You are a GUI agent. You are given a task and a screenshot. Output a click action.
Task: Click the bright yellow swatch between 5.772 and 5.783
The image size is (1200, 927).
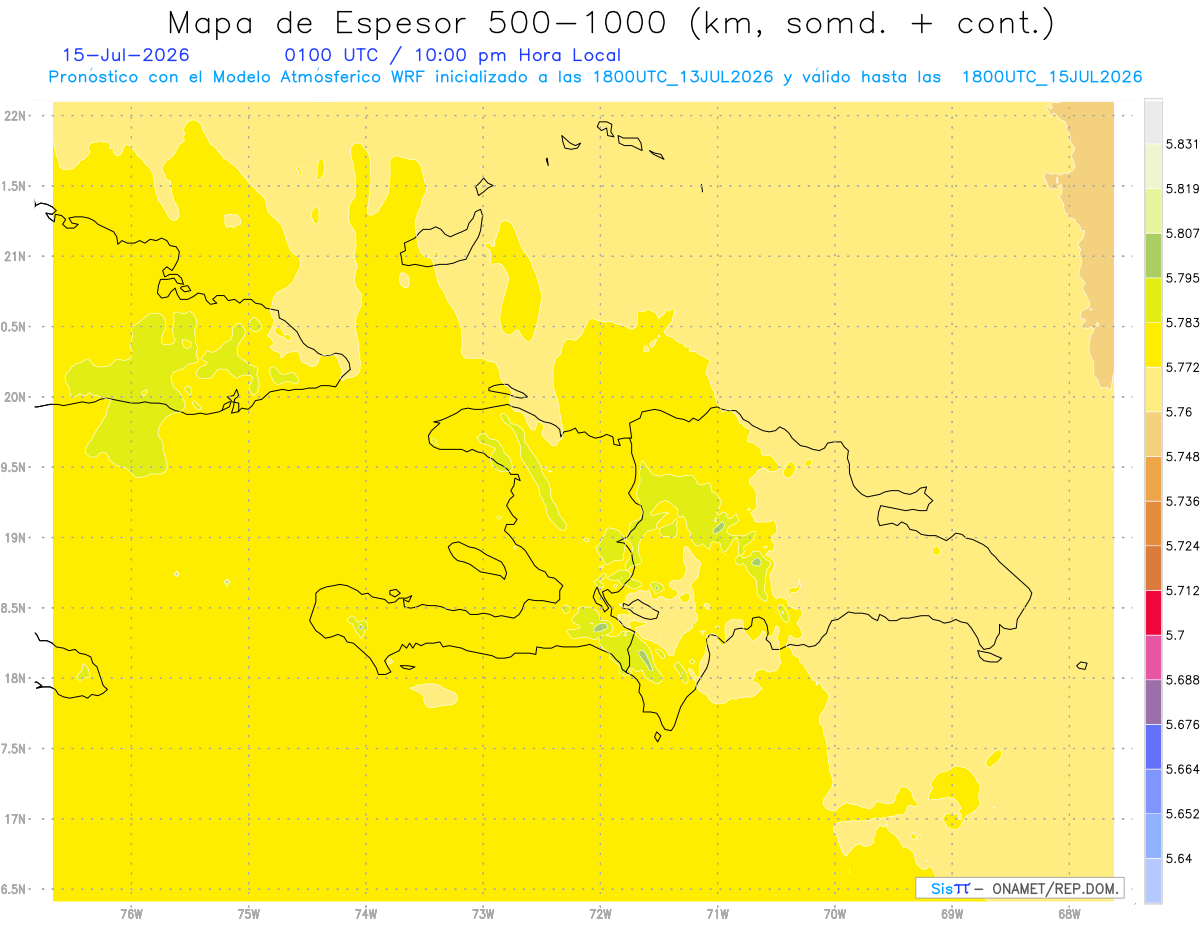click(x=1153, y=345)
